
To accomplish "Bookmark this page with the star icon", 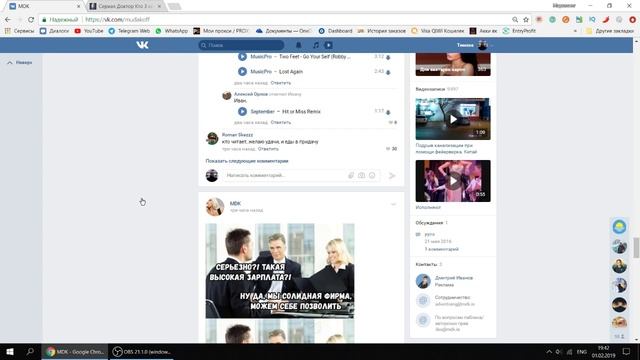I will (526, 20).
